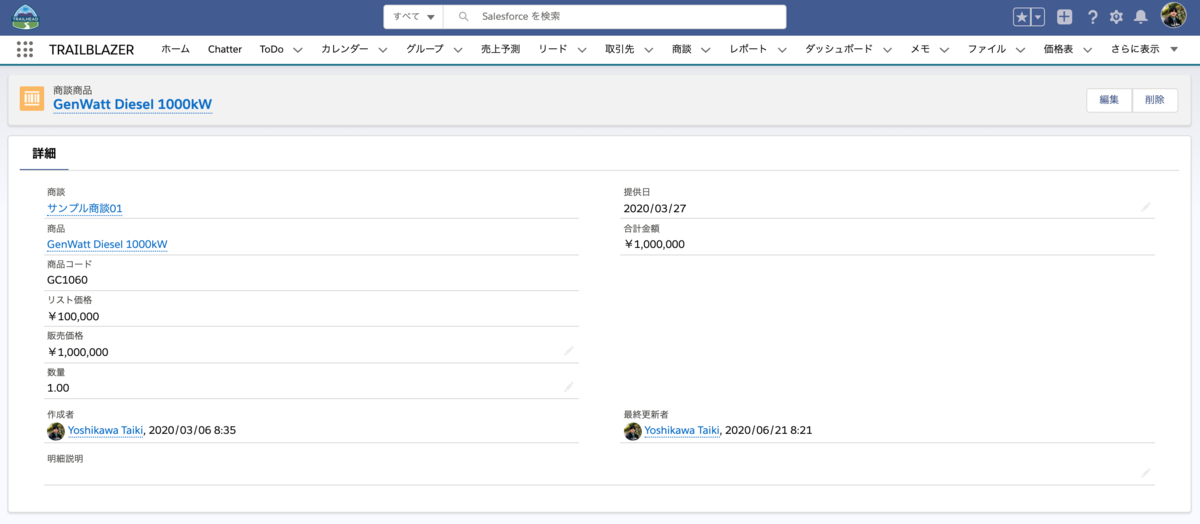
Task: Expand the メモ tab chevron
Action: [944, 49]
